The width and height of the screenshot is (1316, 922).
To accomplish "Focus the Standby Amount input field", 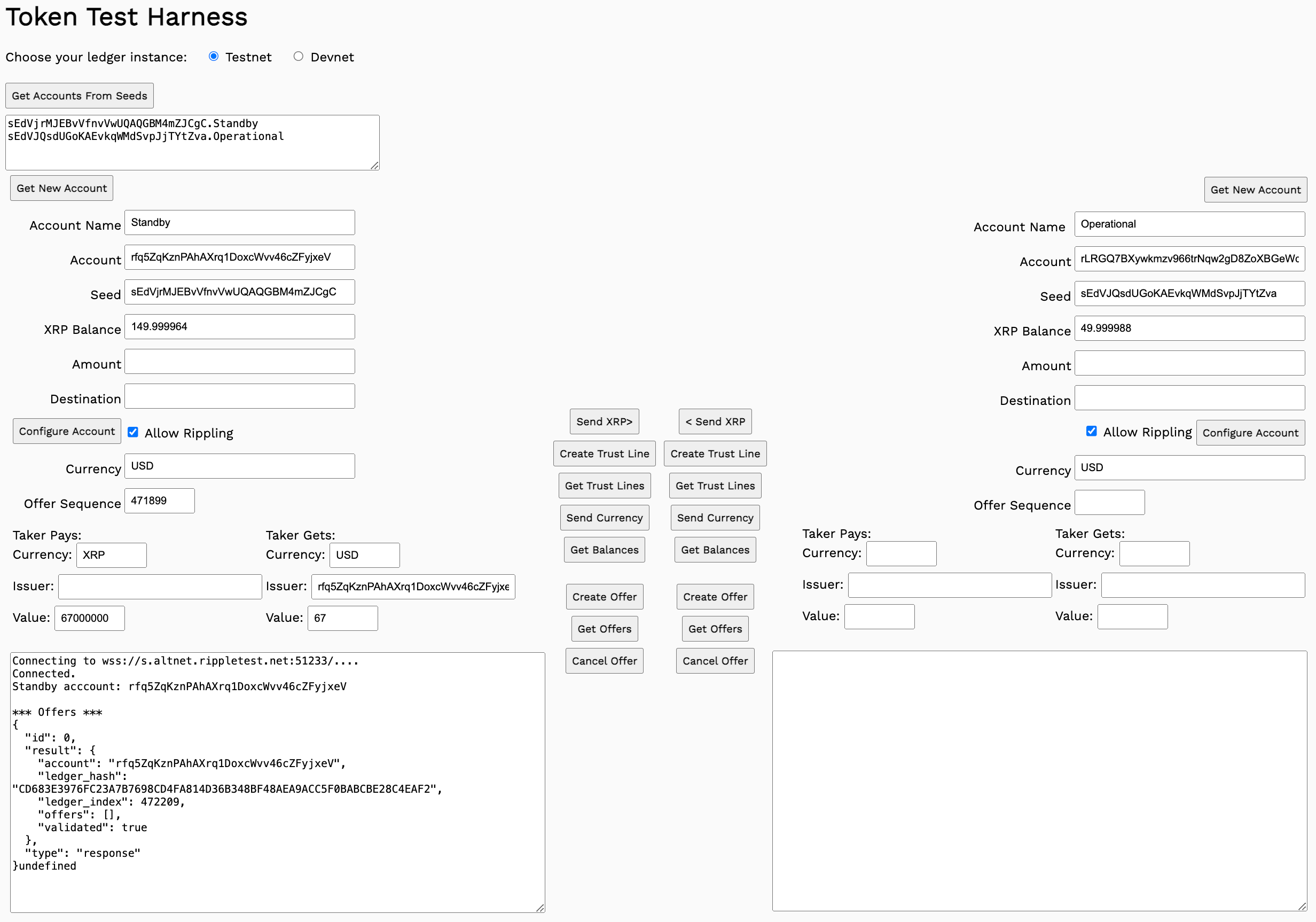I will (240, 362).
